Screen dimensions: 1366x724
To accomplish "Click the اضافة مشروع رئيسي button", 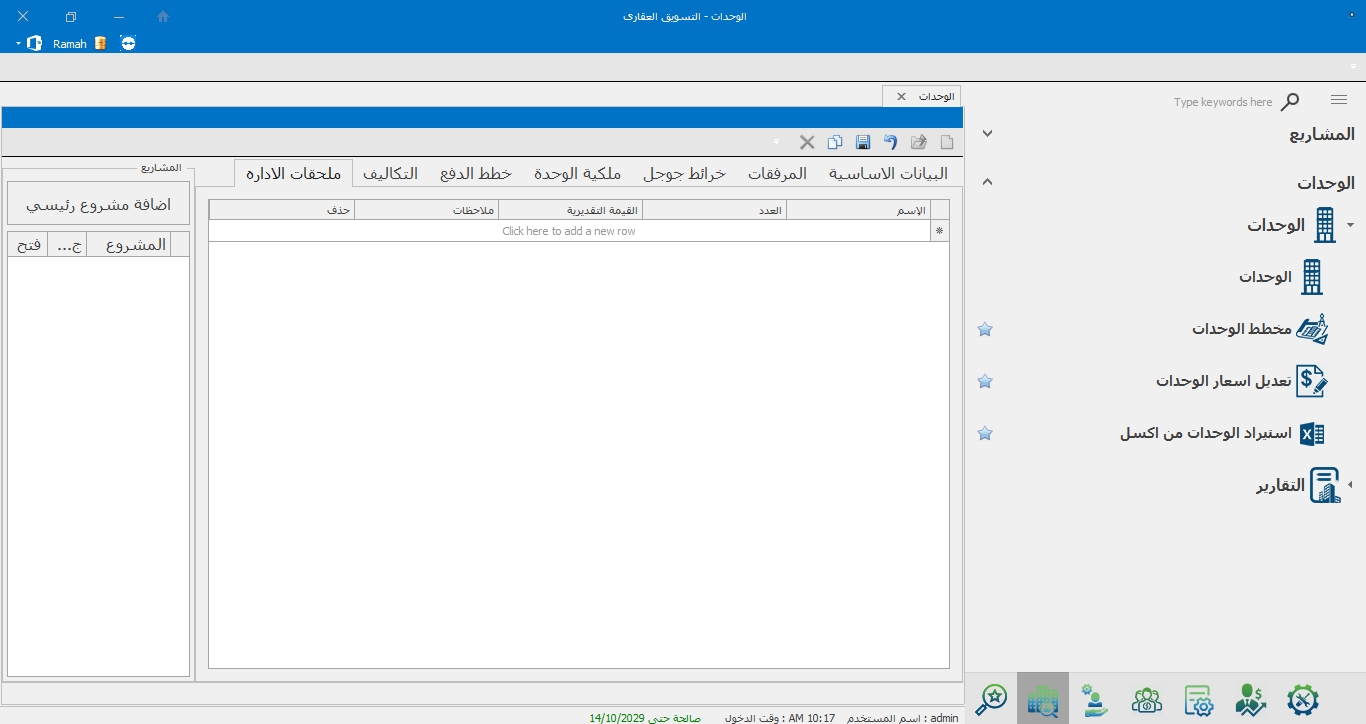I will coord(98,204).
